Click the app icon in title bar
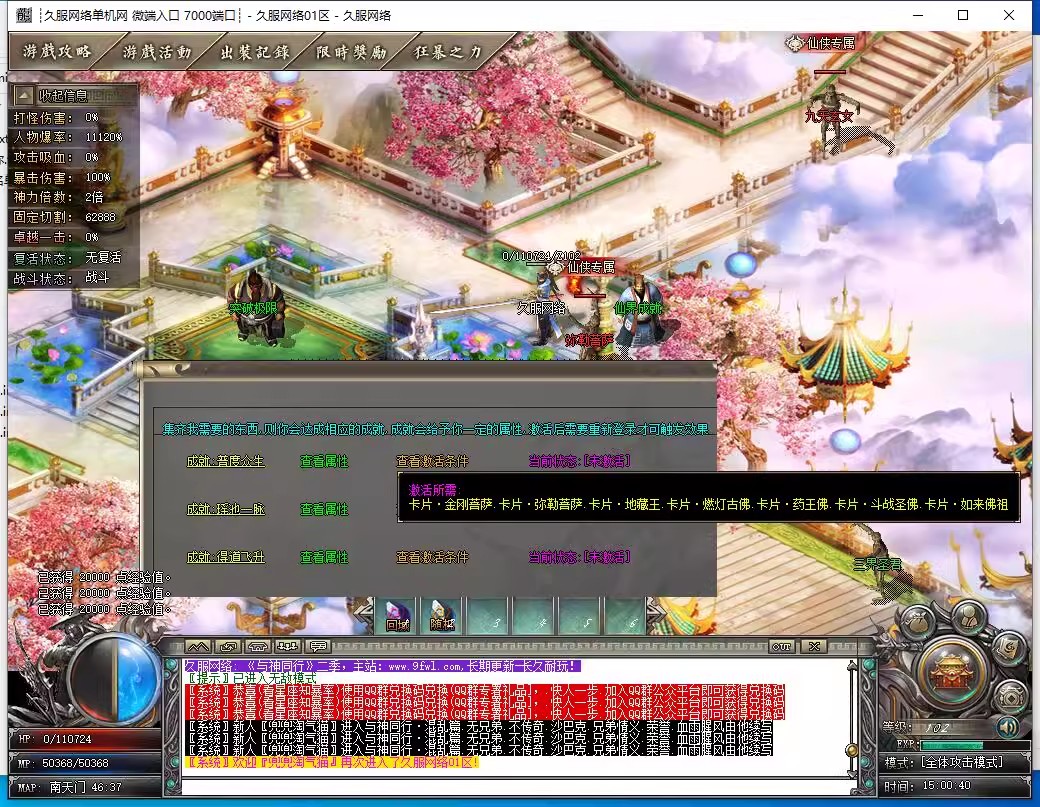Image resolution: width=1040 pixels, height=807 pixels. [x=24, y=15]
